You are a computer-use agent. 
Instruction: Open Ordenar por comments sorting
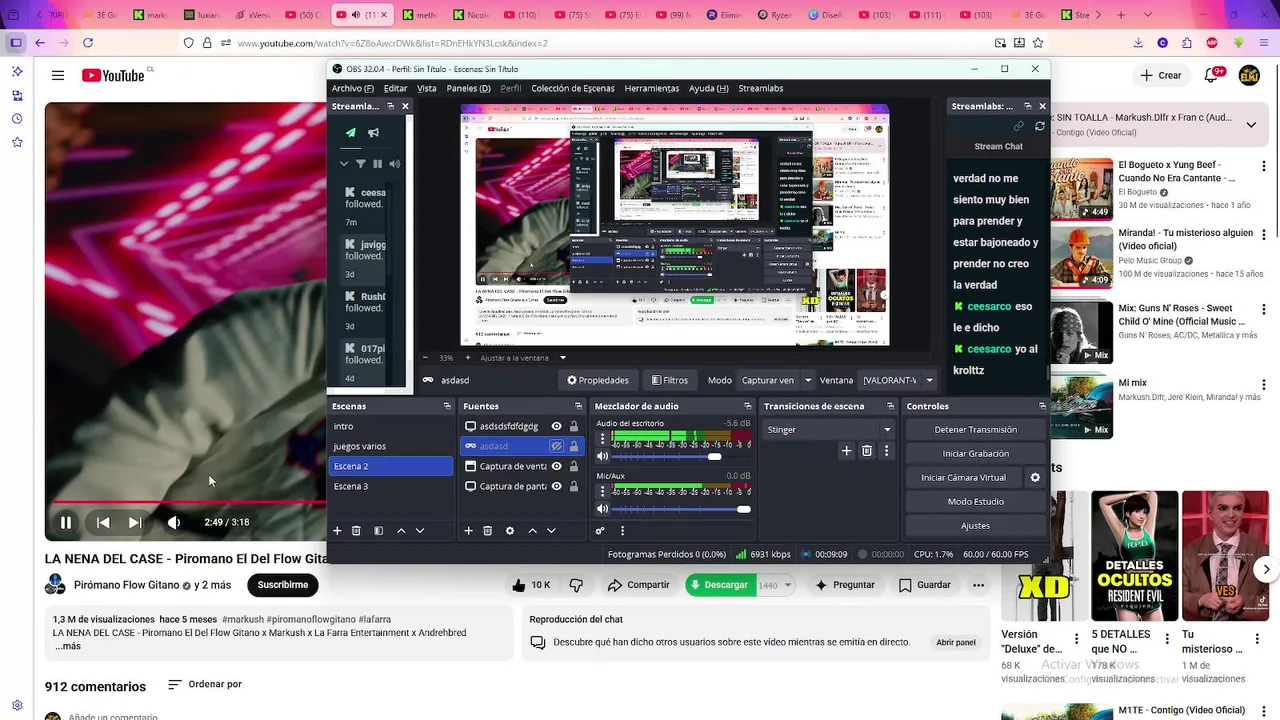pos(205,685)
